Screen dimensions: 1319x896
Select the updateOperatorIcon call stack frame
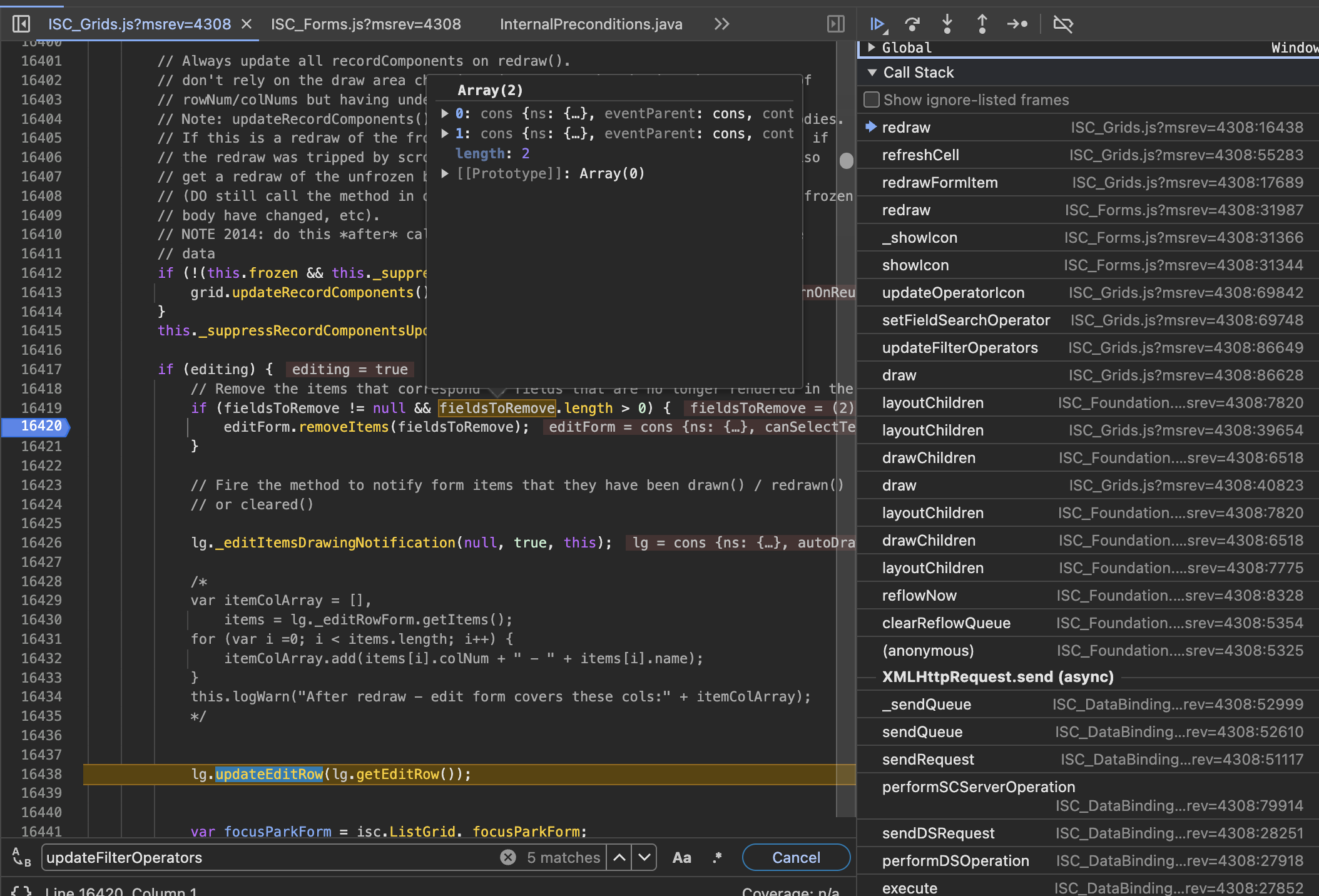(1089, 293)
